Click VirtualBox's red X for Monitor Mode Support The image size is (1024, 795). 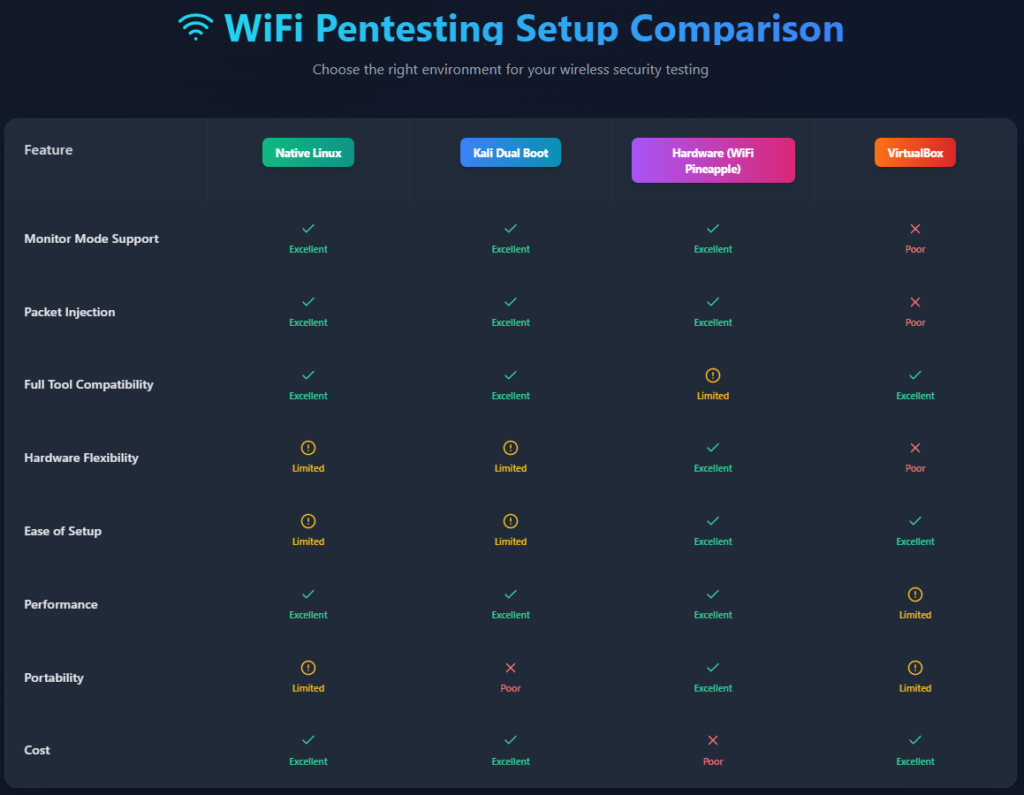coord(915,229)
